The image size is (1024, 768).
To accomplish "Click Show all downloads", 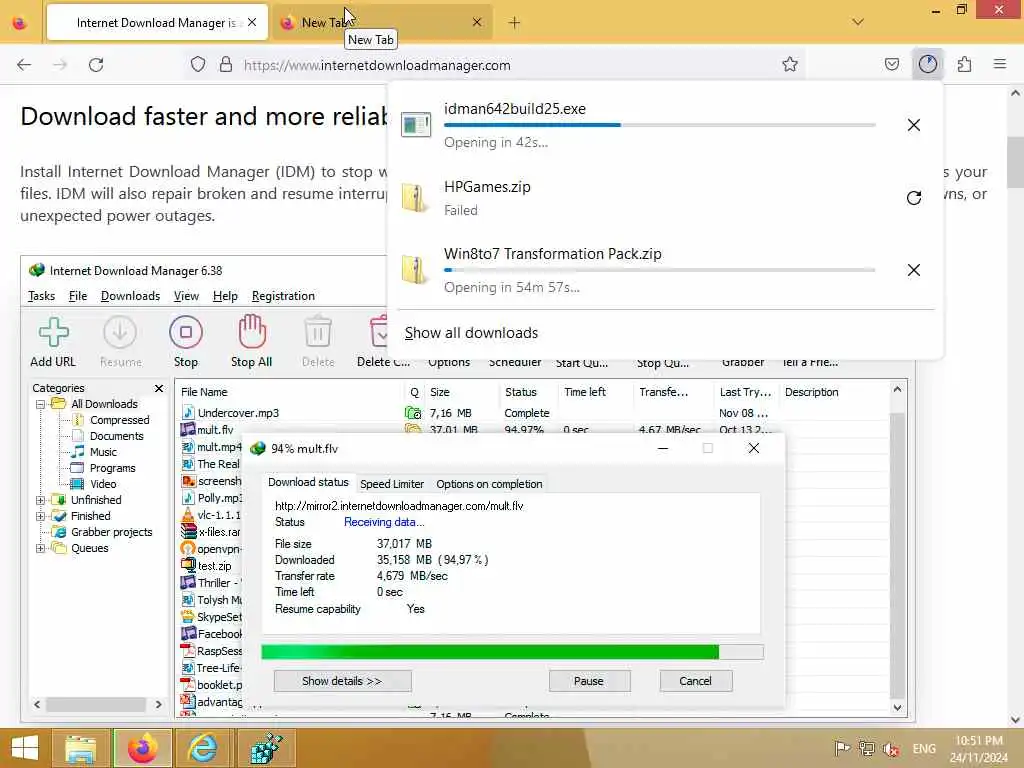I will tap(471, 332).
